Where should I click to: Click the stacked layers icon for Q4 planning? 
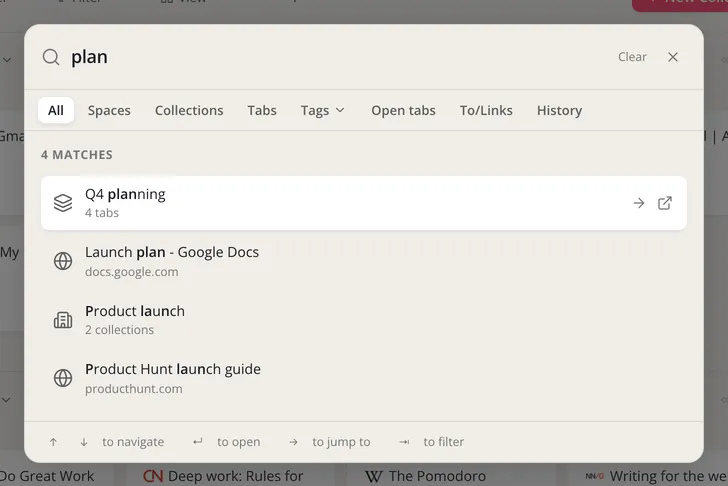[x=63, y=203]
